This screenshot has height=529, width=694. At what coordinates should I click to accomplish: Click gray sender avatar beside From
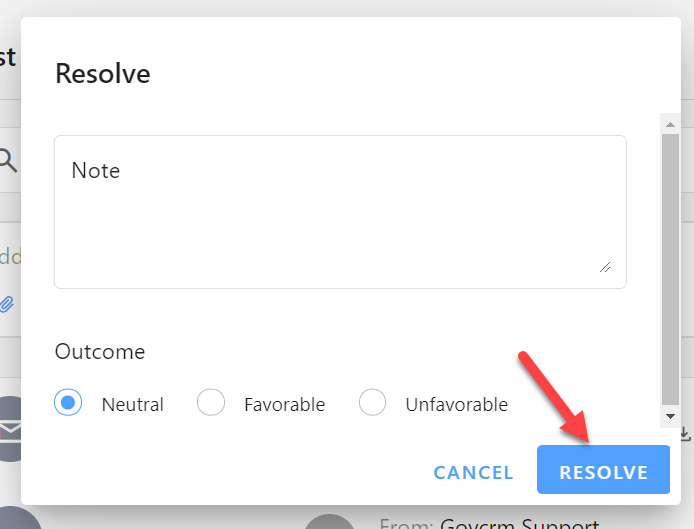[x=329, y=521]
